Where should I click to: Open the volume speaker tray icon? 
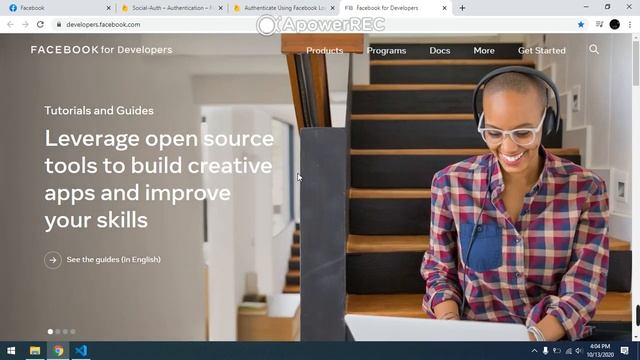pos(578,351)
